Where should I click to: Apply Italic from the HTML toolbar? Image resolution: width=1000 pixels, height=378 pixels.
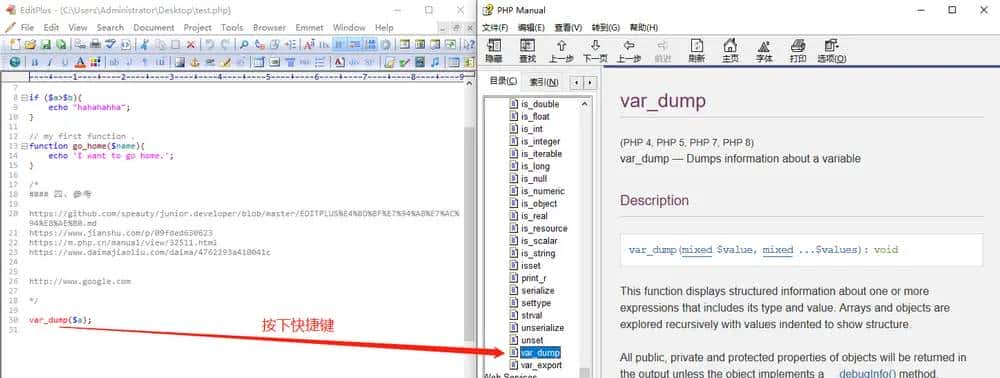(50, 62)
